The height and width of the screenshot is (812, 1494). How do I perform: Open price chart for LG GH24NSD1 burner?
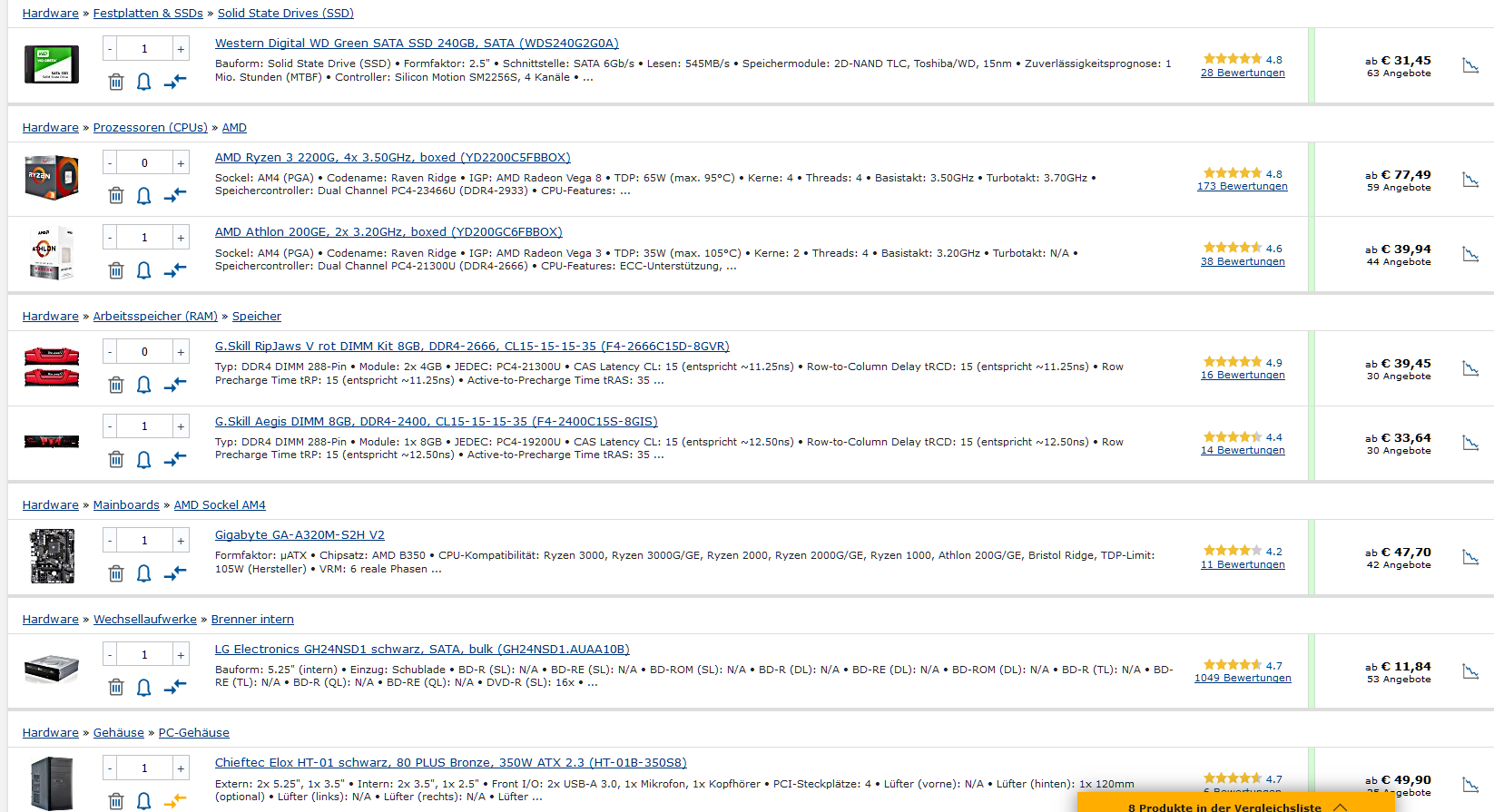[1470, 671]
